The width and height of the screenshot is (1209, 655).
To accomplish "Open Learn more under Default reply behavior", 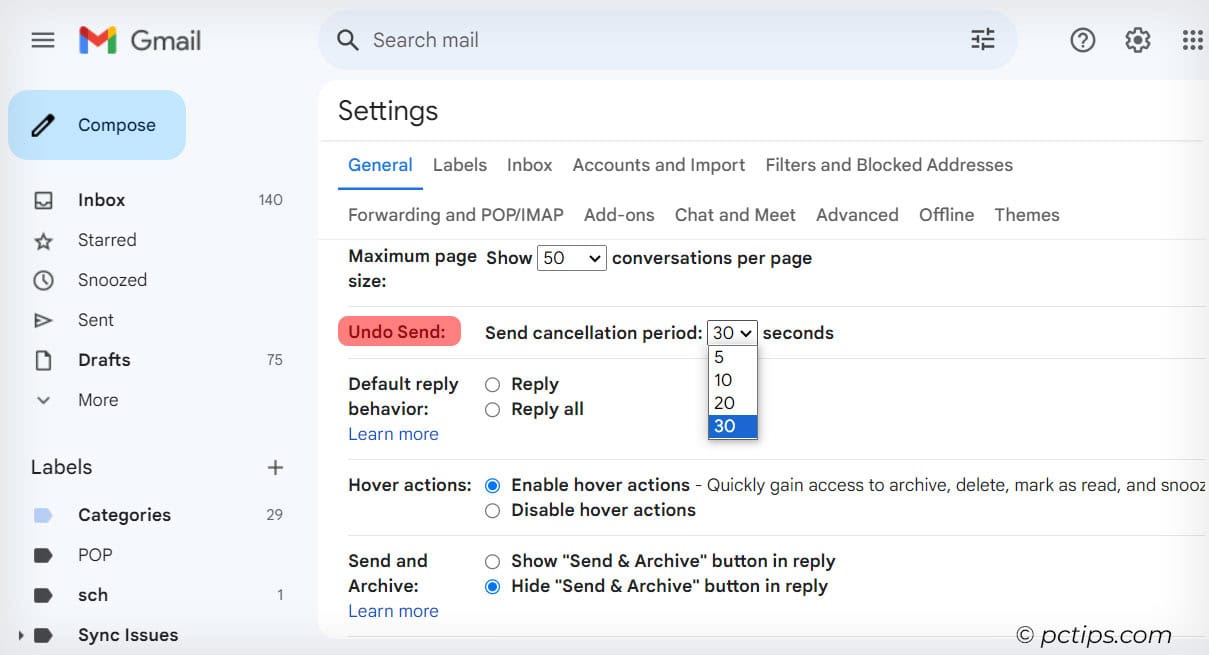I will [x=393, y=434].
